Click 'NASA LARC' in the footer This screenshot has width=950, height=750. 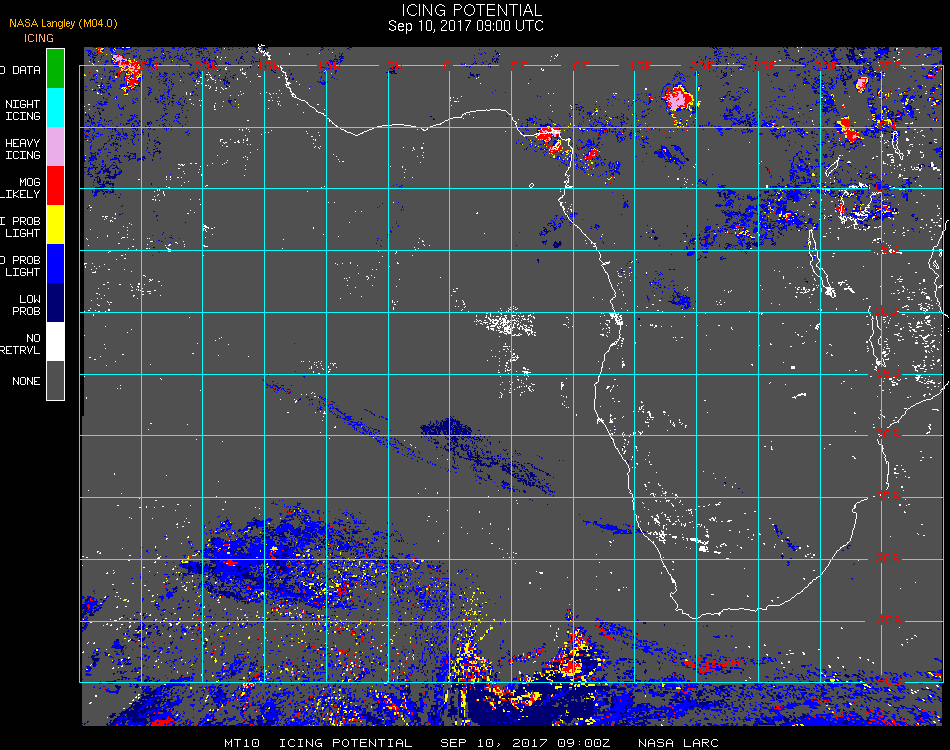point(678,743)
